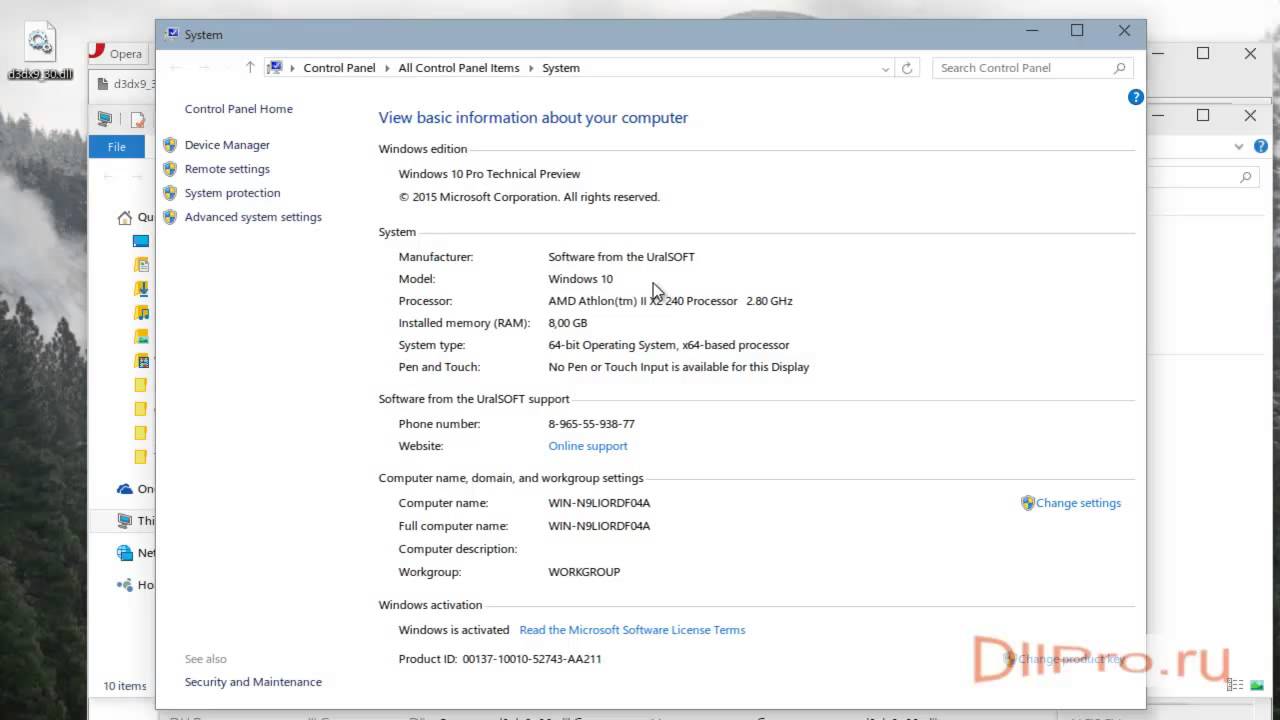The height and width of the screenshot is (720, 1280).
Task: Open Advanced system settings
Action: tap(253, 217)
